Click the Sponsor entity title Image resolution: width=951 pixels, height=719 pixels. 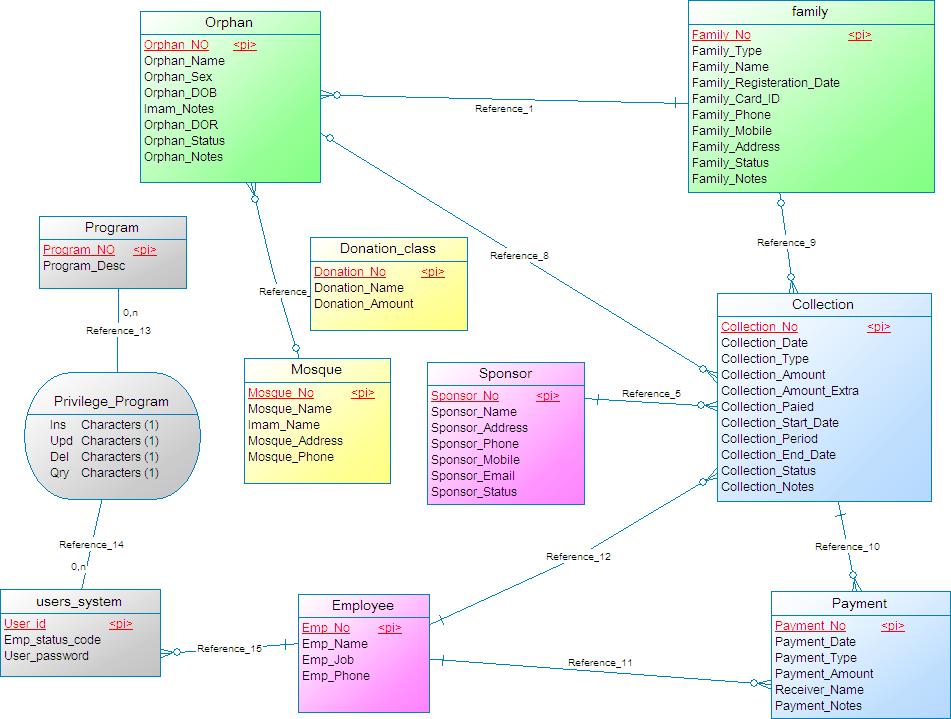[505, 373]
